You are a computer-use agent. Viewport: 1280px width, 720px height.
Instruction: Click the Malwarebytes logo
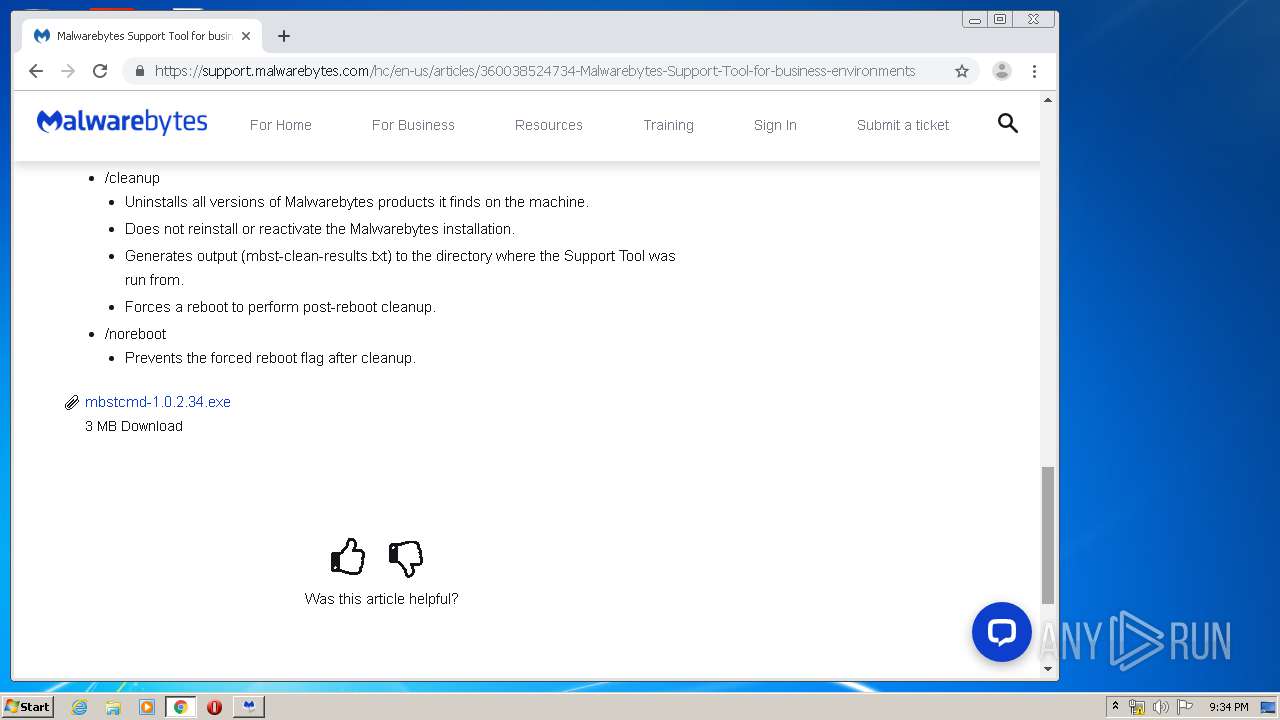122,123
